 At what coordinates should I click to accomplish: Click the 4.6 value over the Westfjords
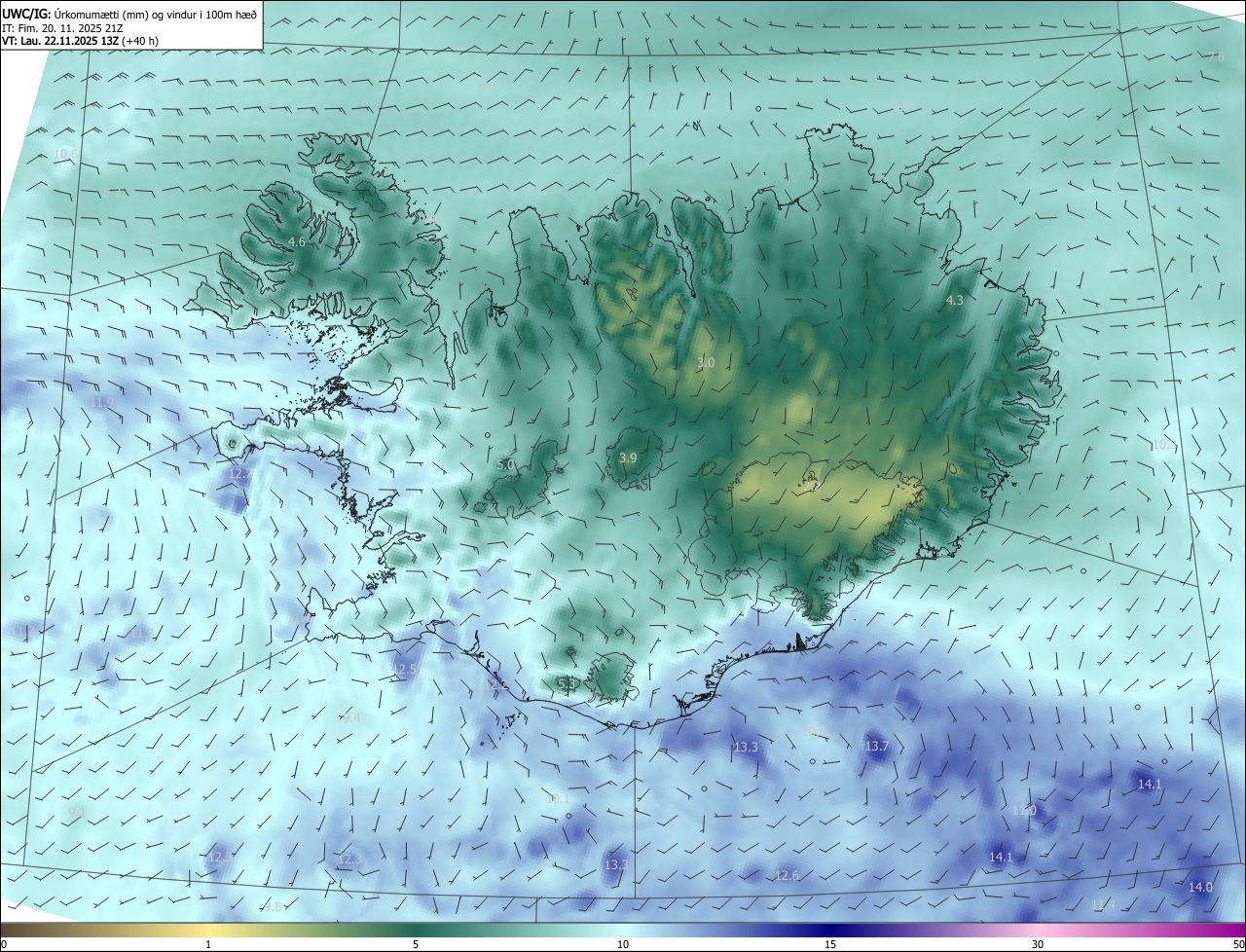coord(297,241)
